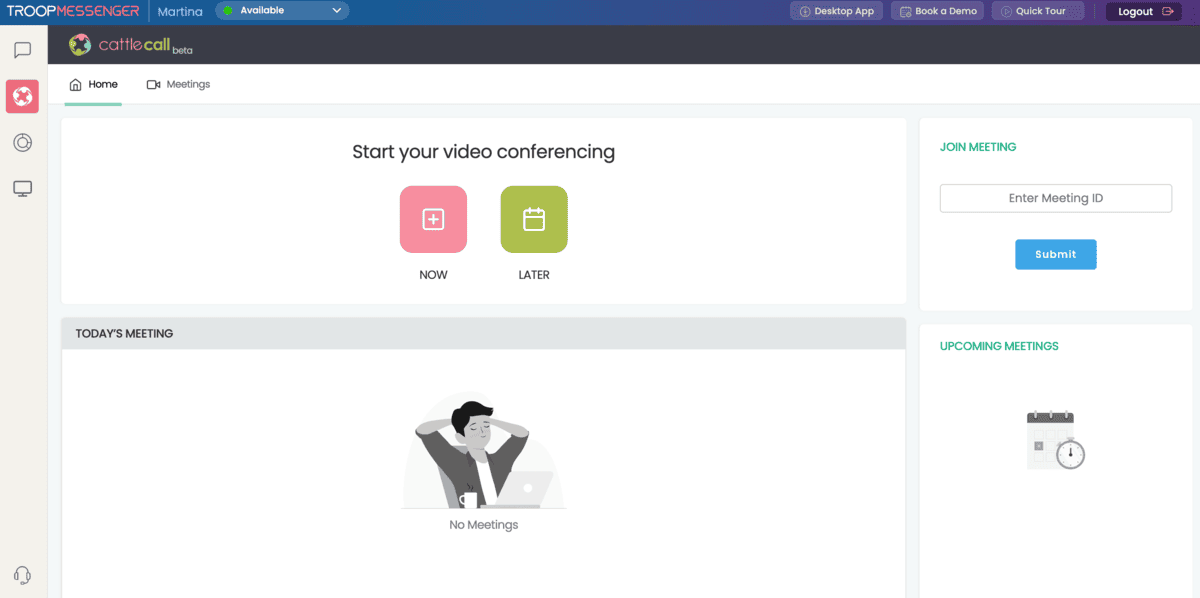Click the Enter Meeting ID field
Image resolution: width=1200 pixels, height=598 pixels.
1055,198
